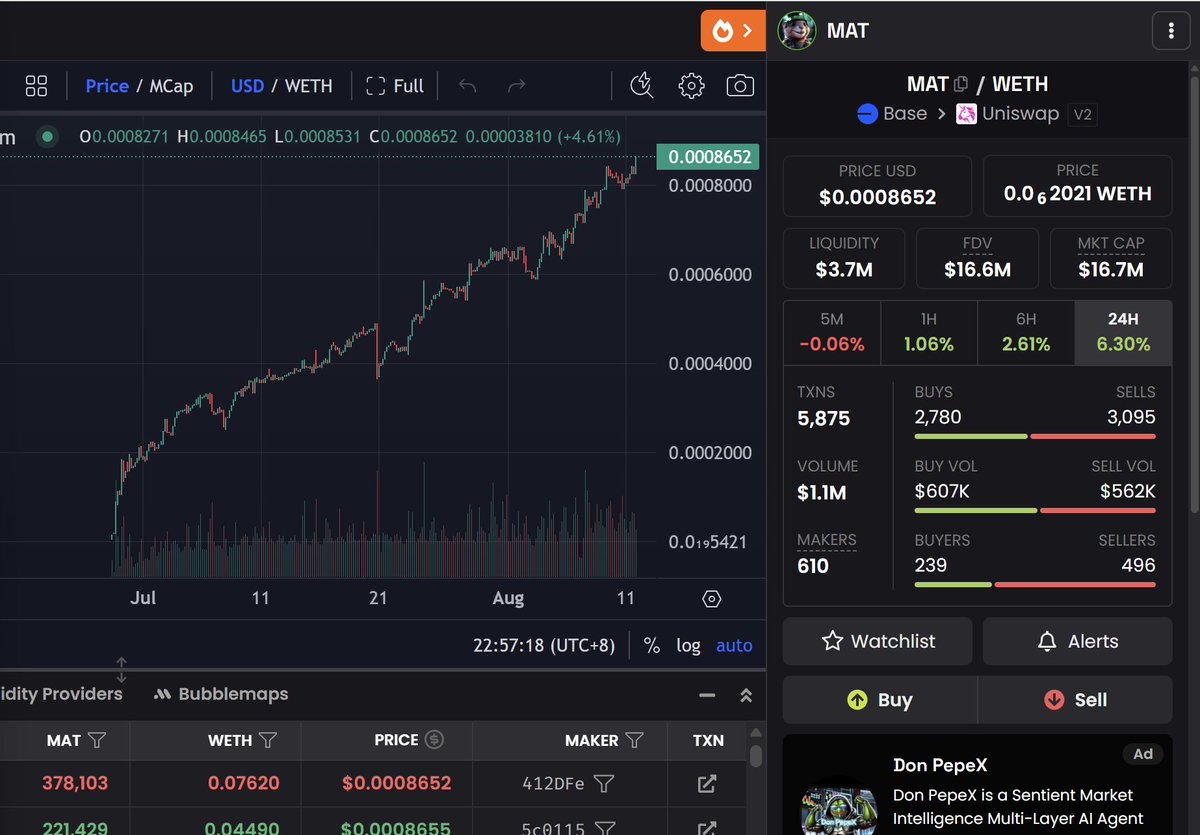Viewport: 1200px width, 835px height.
Task: Click the MAKERS label
Action: click(827, 540)
